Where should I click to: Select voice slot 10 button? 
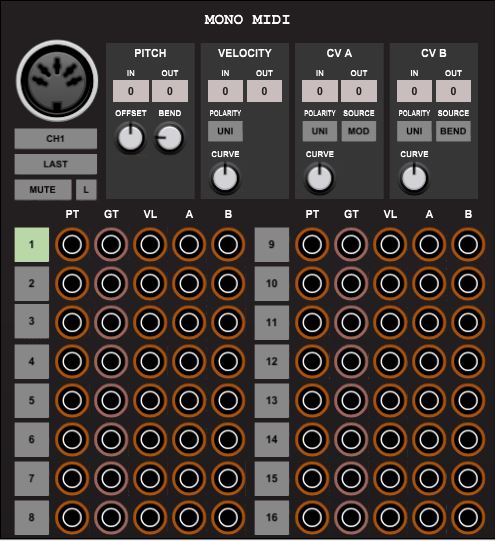[x=272, y=284]
